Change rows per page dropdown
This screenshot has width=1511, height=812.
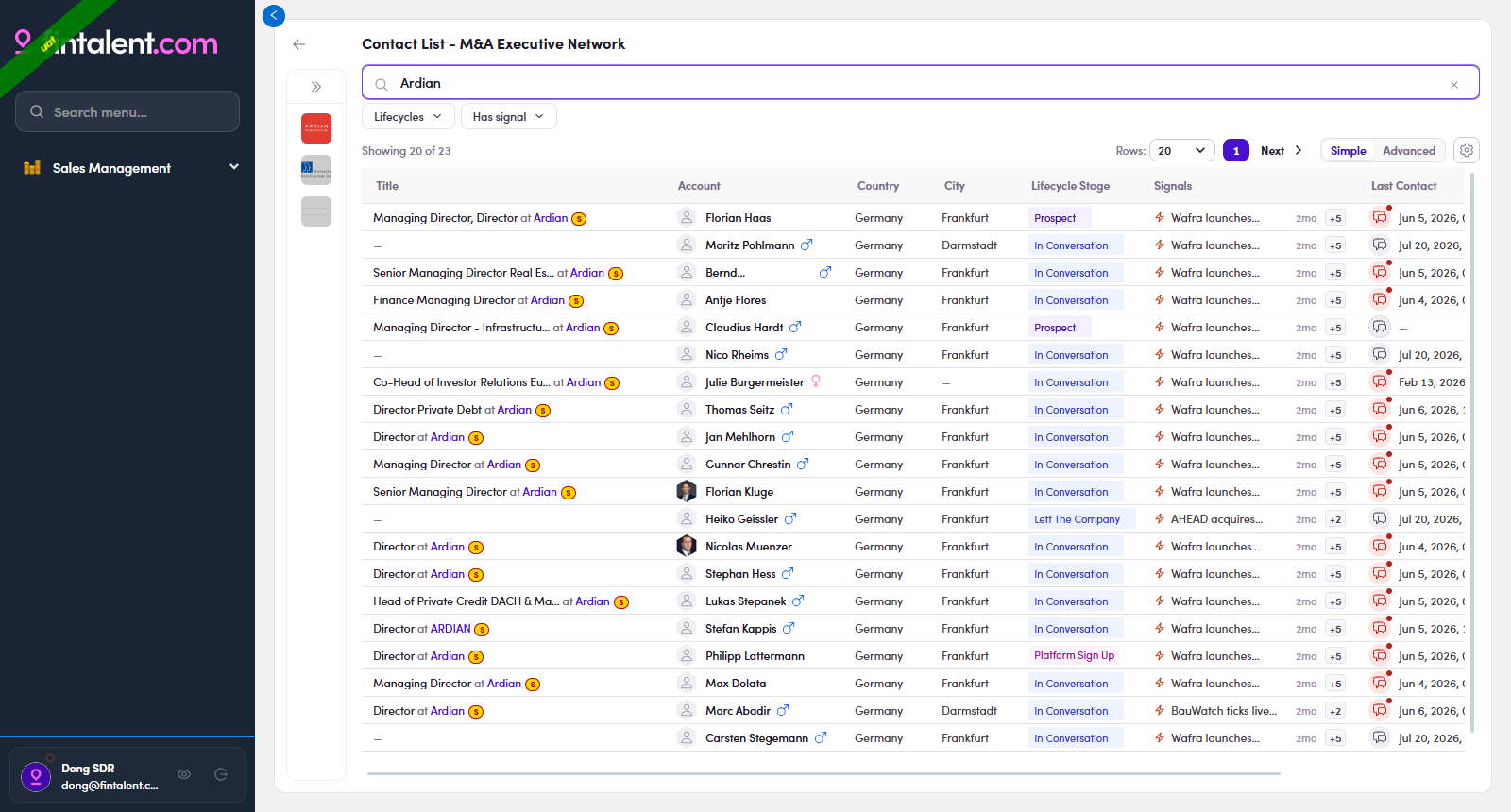click(x=1183, y=151)
